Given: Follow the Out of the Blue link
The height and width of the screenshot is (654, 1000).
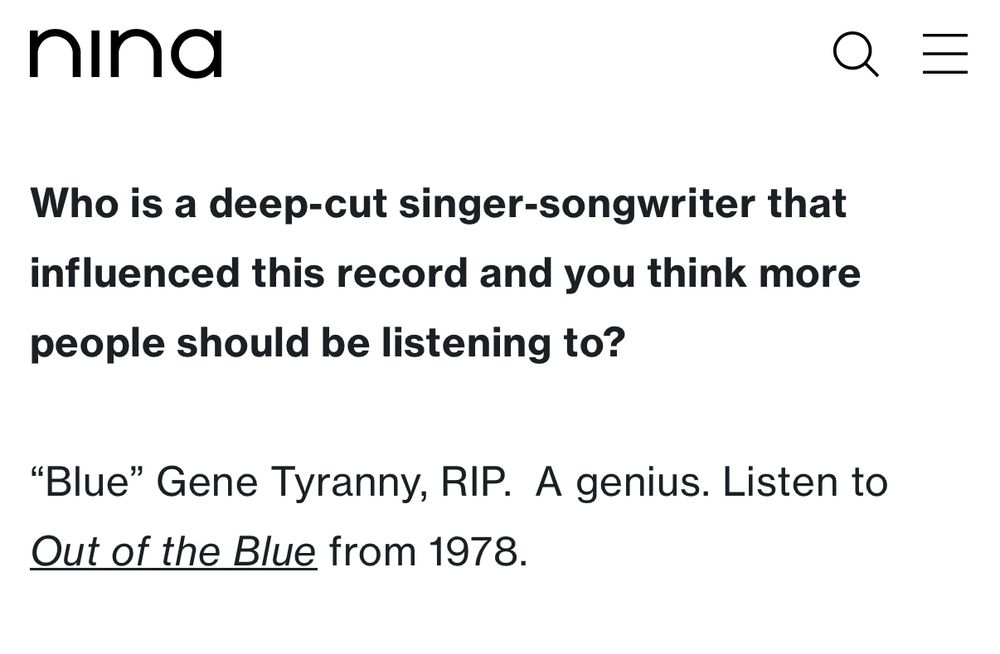Looking at the screenshot, I should click(173, 551).
